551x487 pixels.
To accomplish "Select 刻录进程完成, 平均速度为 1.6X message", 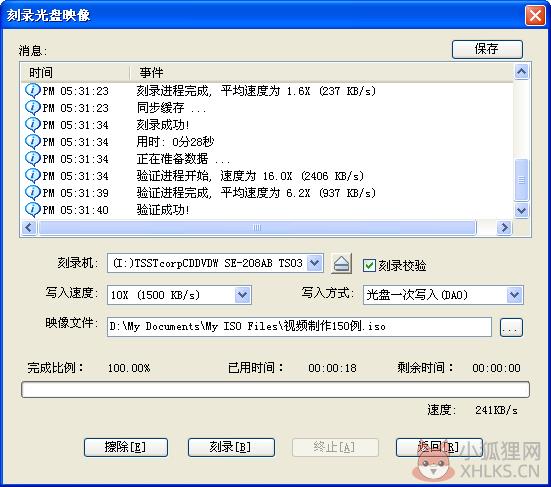I will pyautogui.click(x=256, y=91).
